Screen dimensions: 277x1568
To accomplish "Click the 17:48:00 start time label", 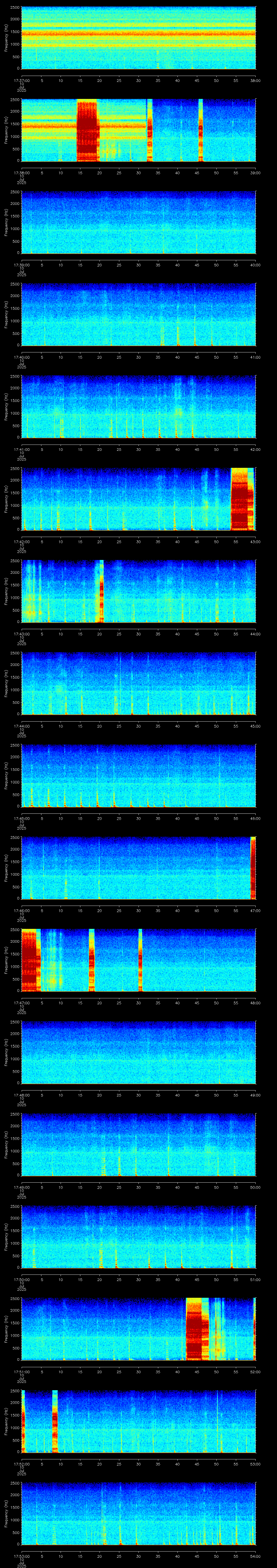I will click(x=21, y=1095).
